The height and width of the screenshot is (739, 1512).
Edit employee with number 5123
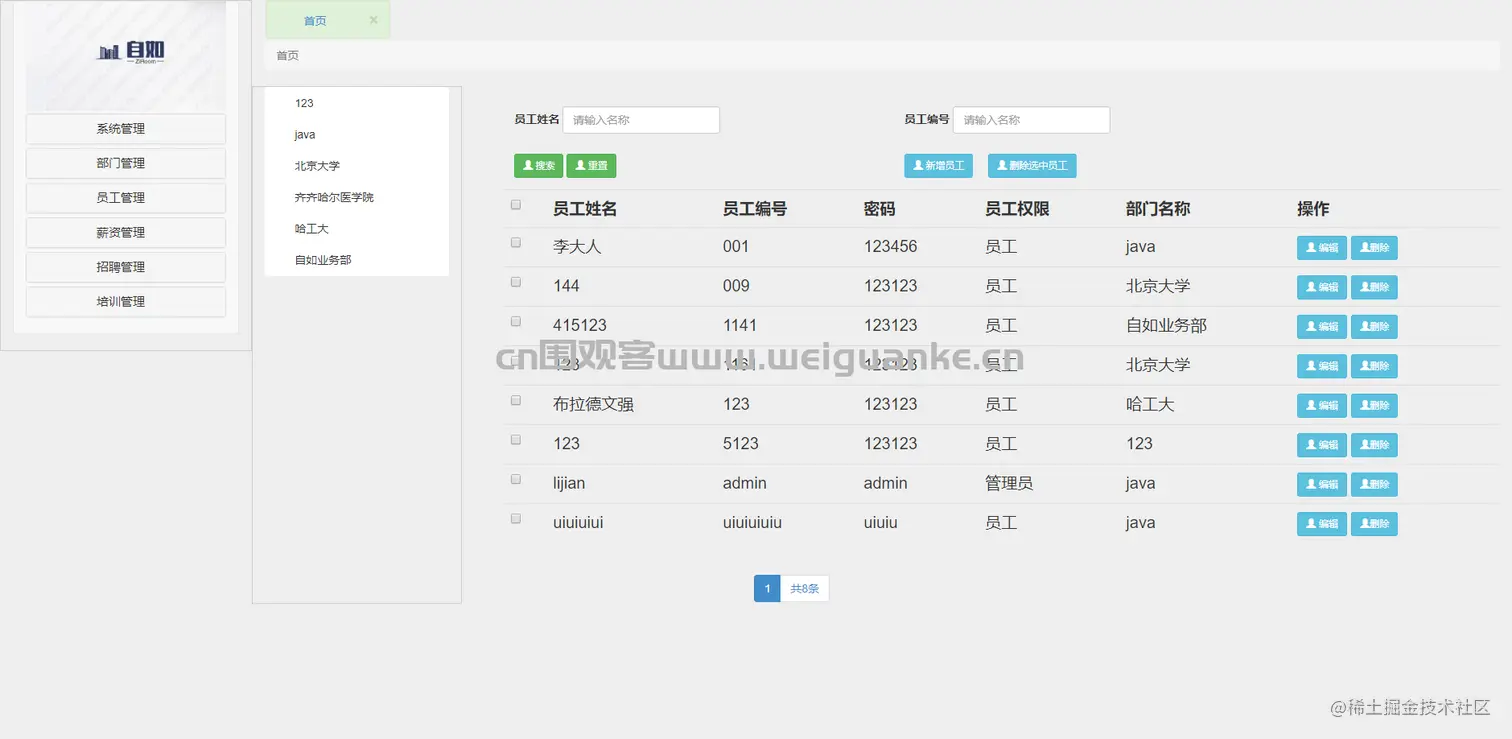tap(1321, 445)
